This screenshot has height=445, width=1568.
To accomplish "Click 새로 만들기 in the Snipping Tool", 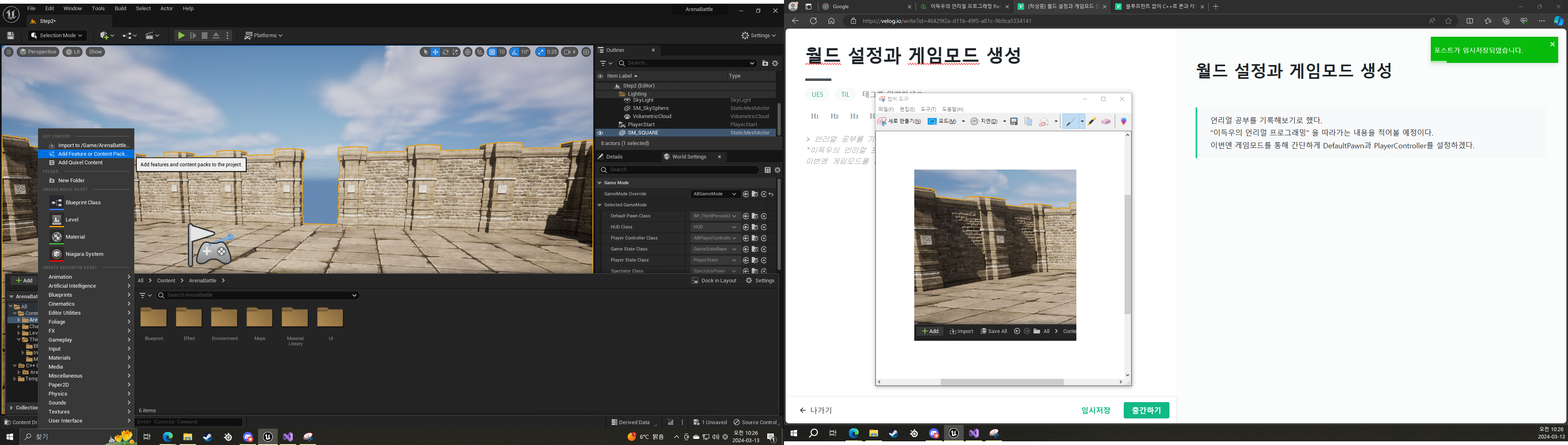I will pyautogui.click(x=899, y=122).
